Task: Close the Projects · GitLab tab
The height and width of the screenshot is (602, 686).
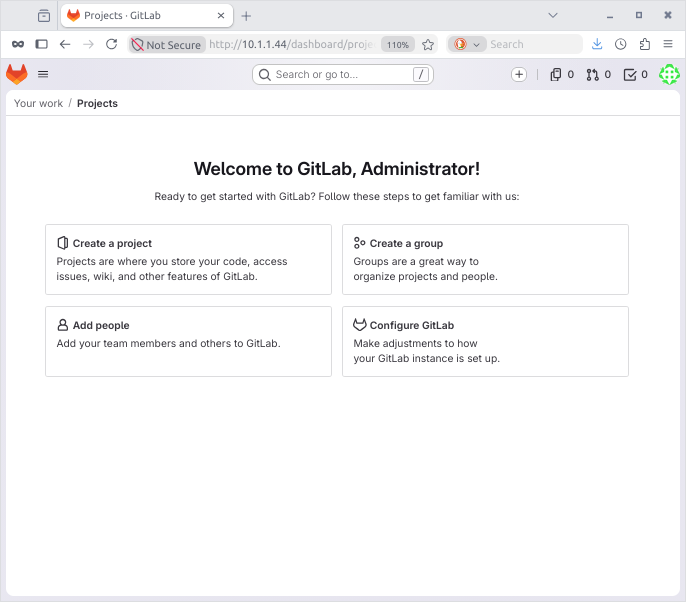Action: tap(221, 16)
